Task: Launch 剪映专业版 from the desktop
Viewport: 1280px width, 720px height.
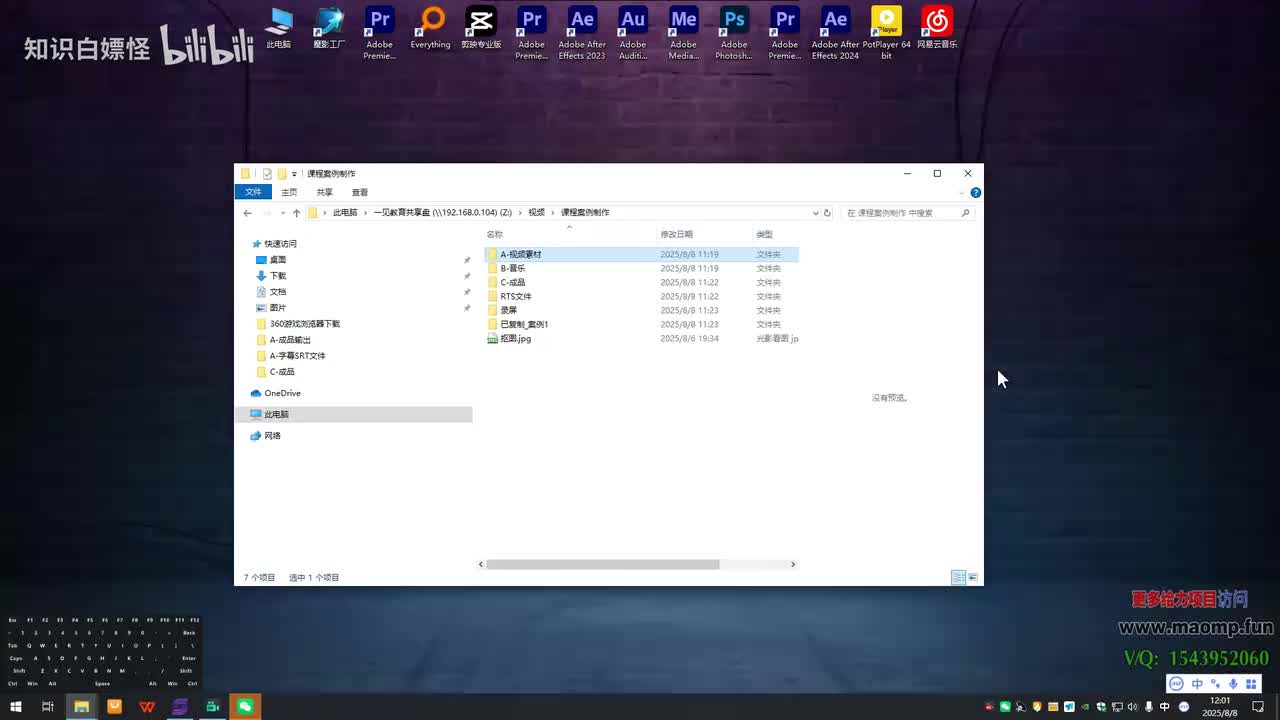Action: click(481, 28)
